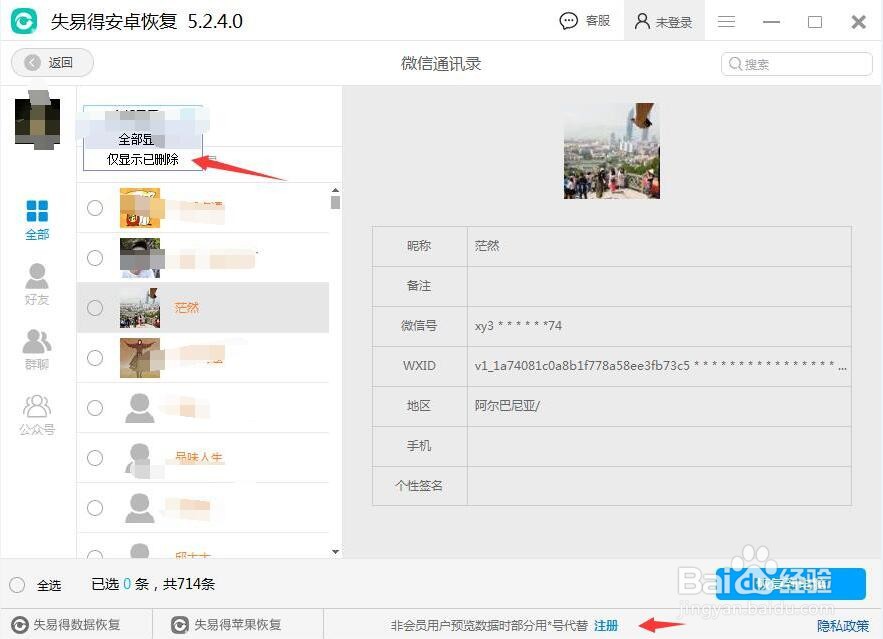Open the hamburger menu in the title bar
The width and height of the screenshot is (883, 639).
[x=726, y=21]
